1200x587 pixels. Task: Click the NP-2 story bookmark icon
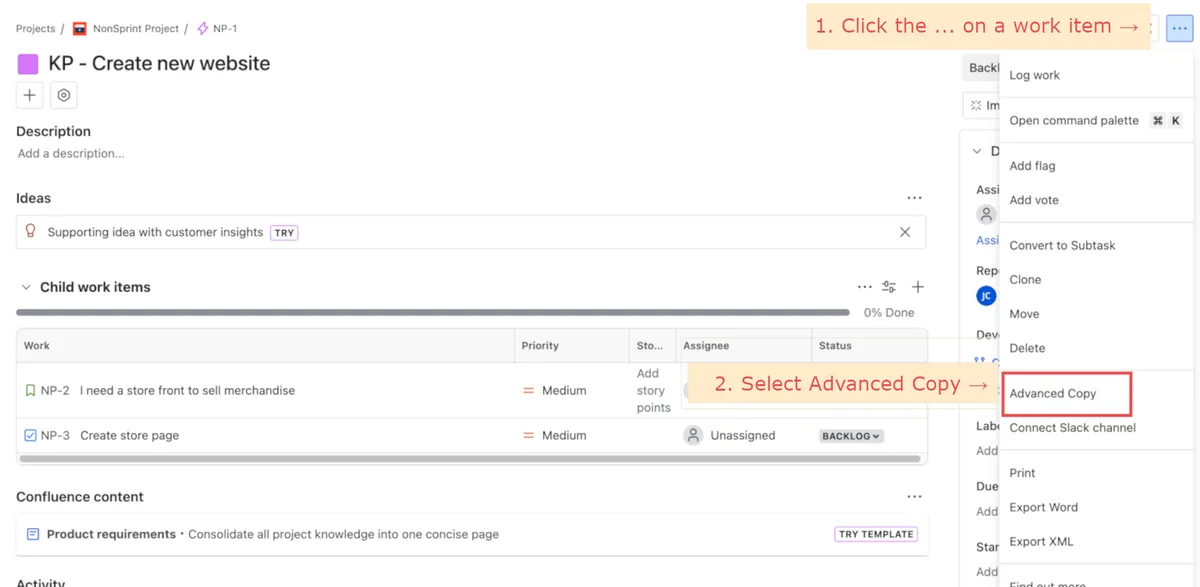pos(30,391)
